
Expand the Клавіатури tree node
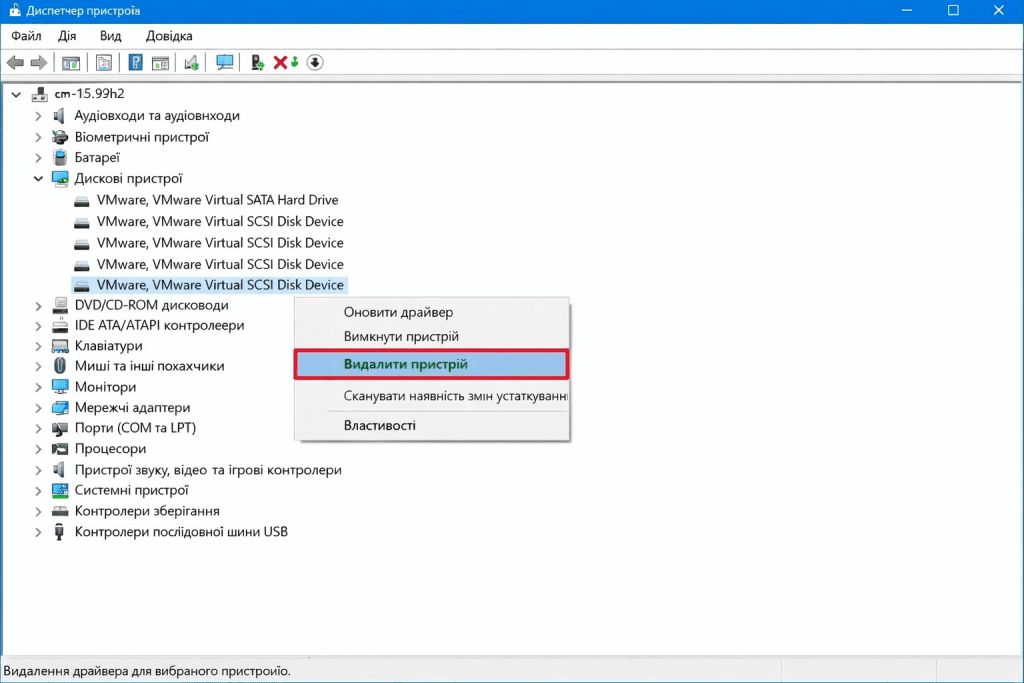pyautogui.click(x=39, y=346)
